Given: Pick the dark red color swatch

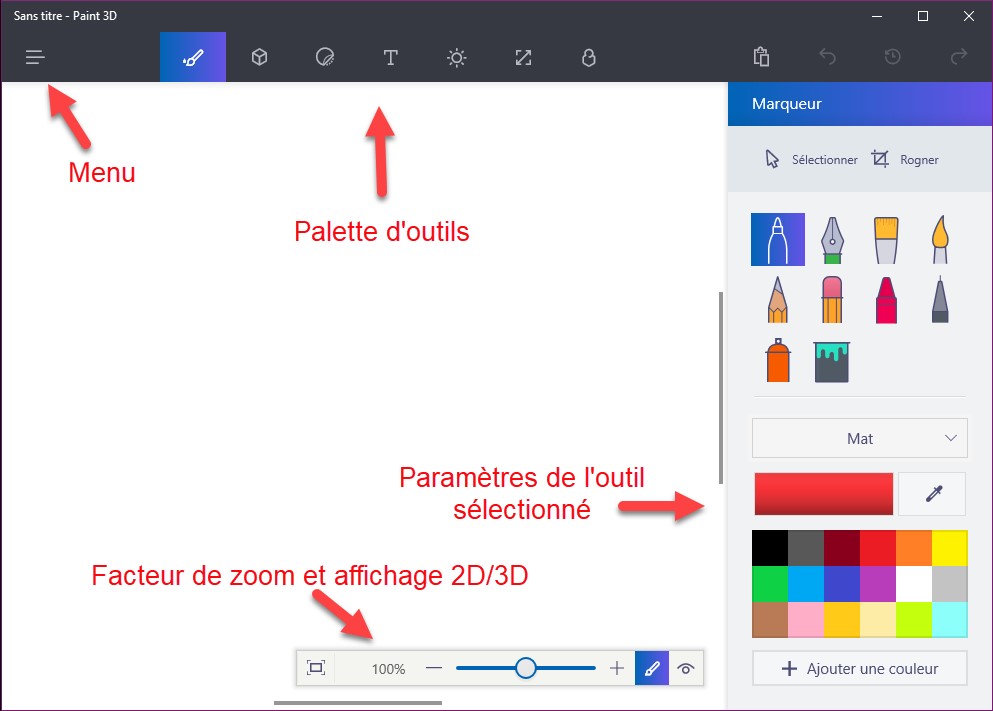Looking at the screenshot, I should (842, 548).
